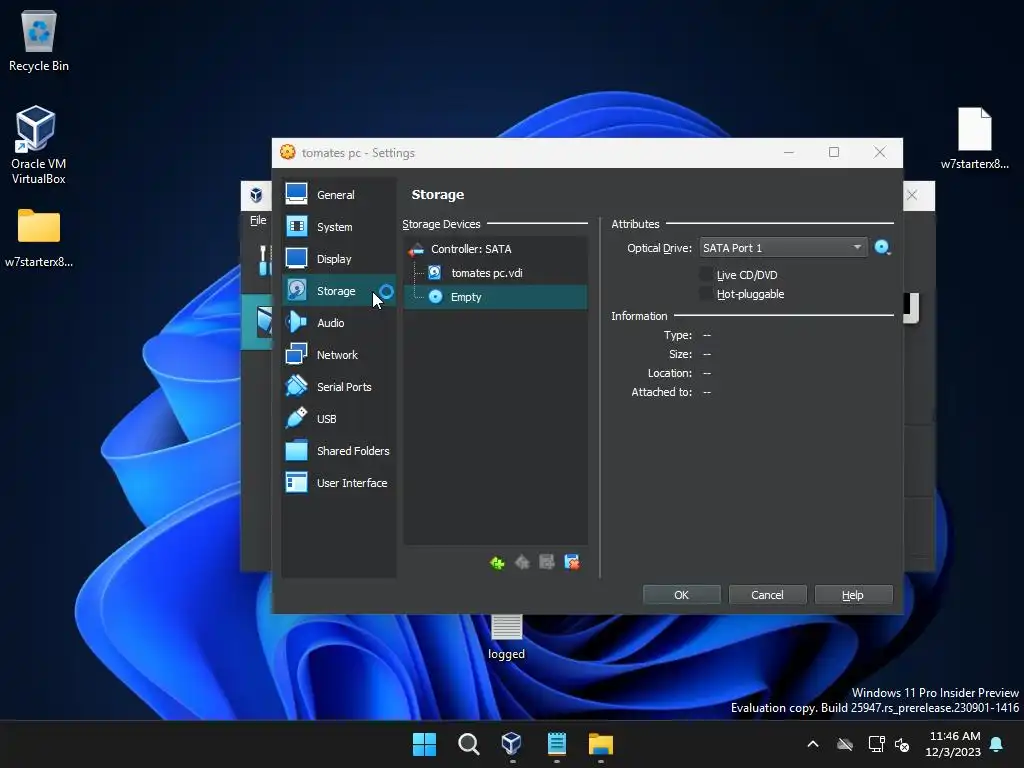Image resolution: width=1024 pixels, height=768 pixels.
Task: Minimize the tomates pc Settings window
Action: [x=789, y=152]
